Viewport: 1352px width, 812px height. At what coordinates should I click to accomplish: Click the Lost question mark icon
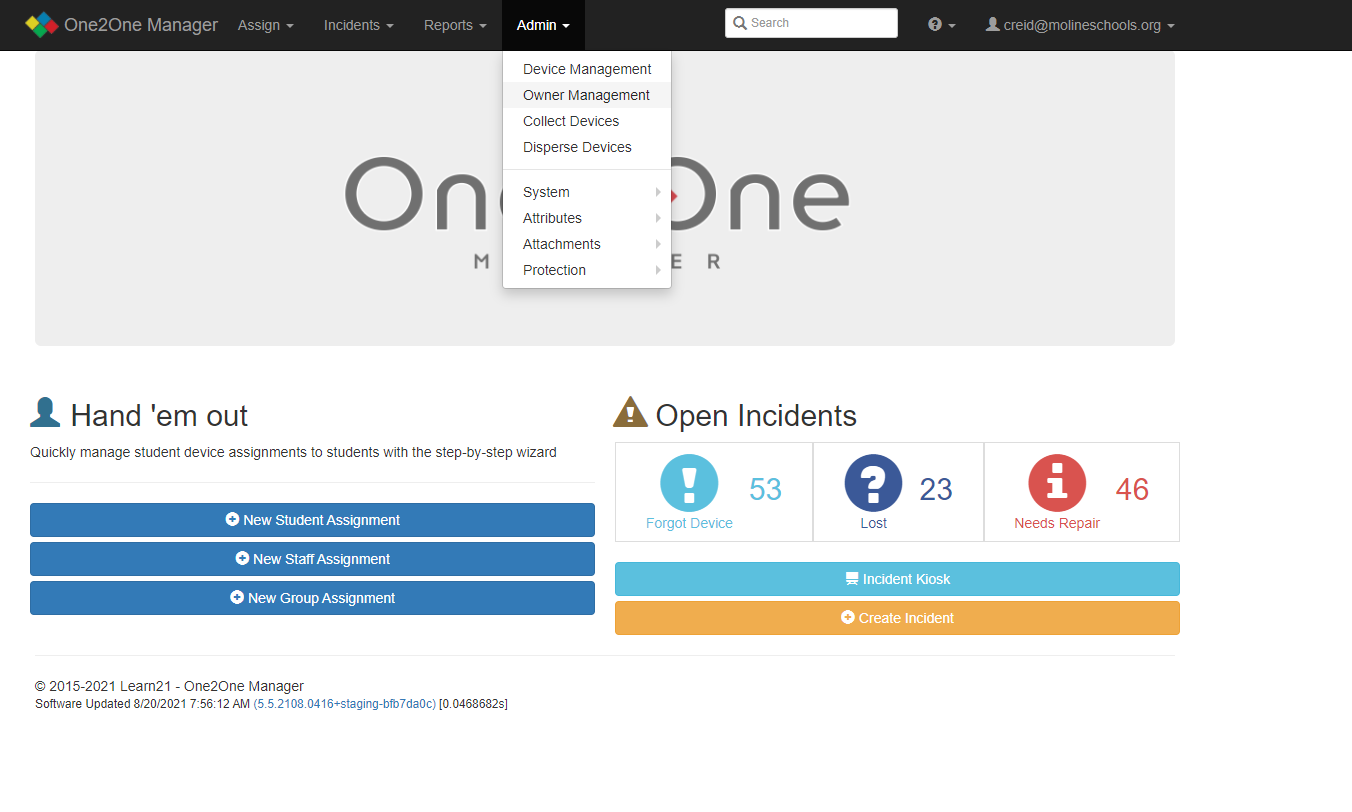(873, 483)
